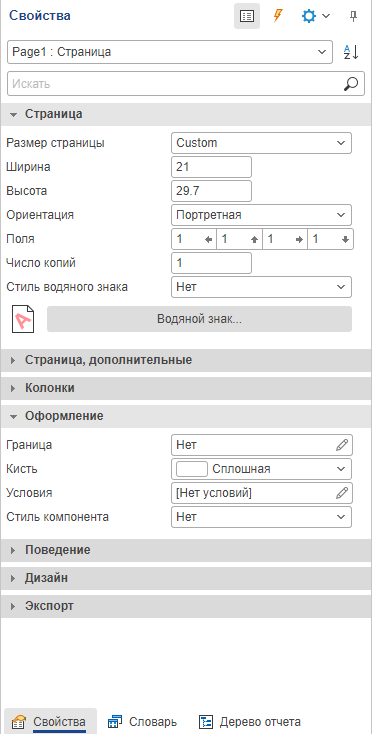Click the Словарь tab icon
The height and width of the screenshot is (734, 372).
115,721
